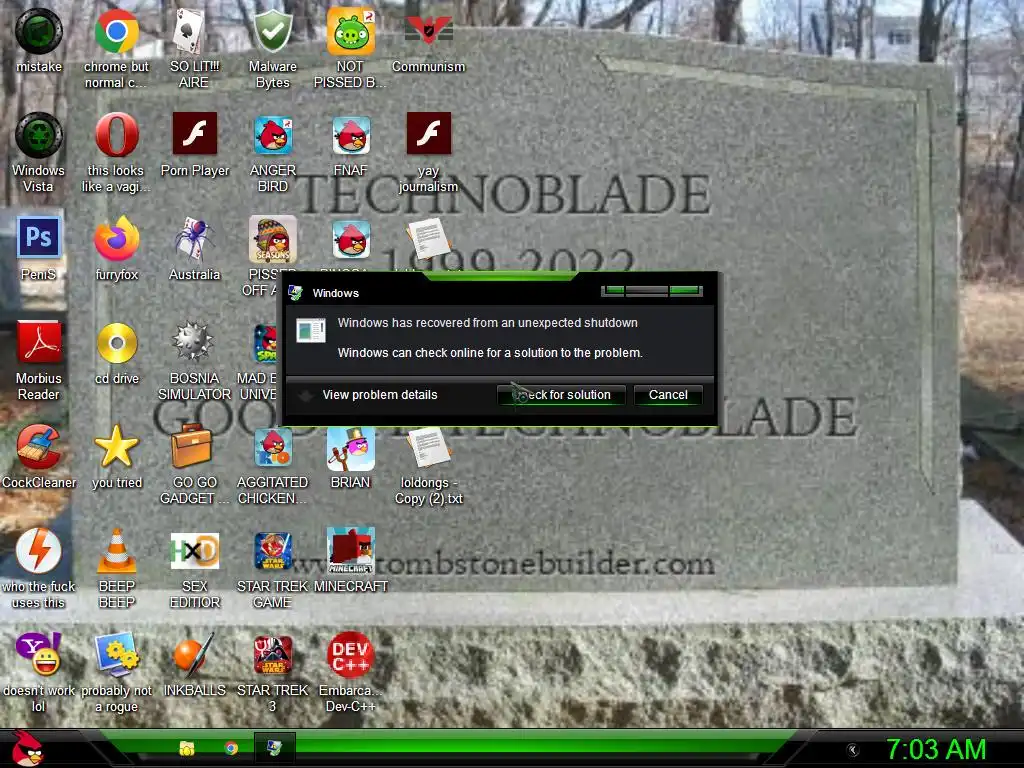
Task: Launch the STAR TREK GAME icon
Action: [x=272, y=551]
